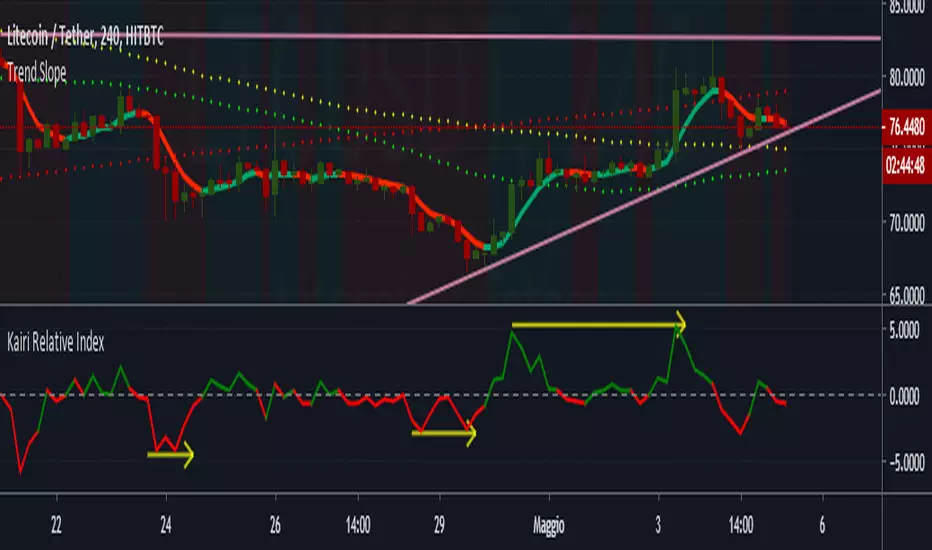
Task: Click the 70.0000 price axis label
Action: [907, 224]
